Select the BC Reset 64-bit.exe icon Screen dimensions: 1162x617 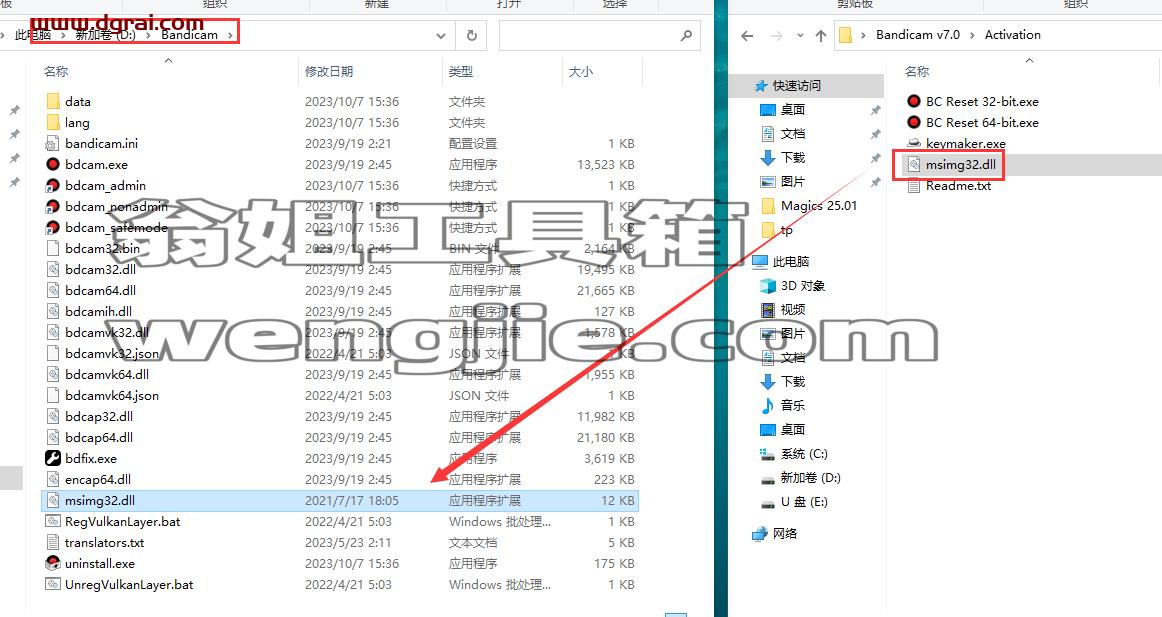tap(914, 122)
